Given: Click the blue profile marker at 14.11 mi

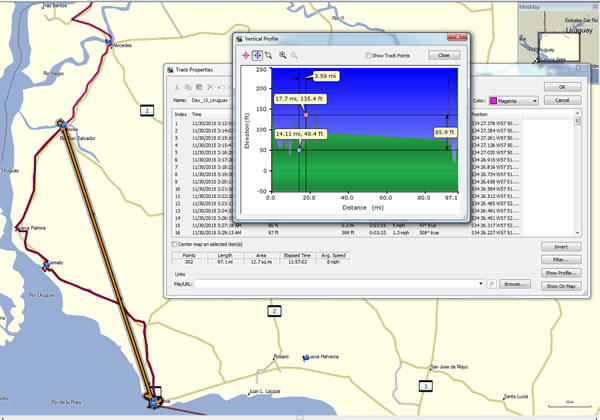Looking at the screenshot, I should 299,150.
